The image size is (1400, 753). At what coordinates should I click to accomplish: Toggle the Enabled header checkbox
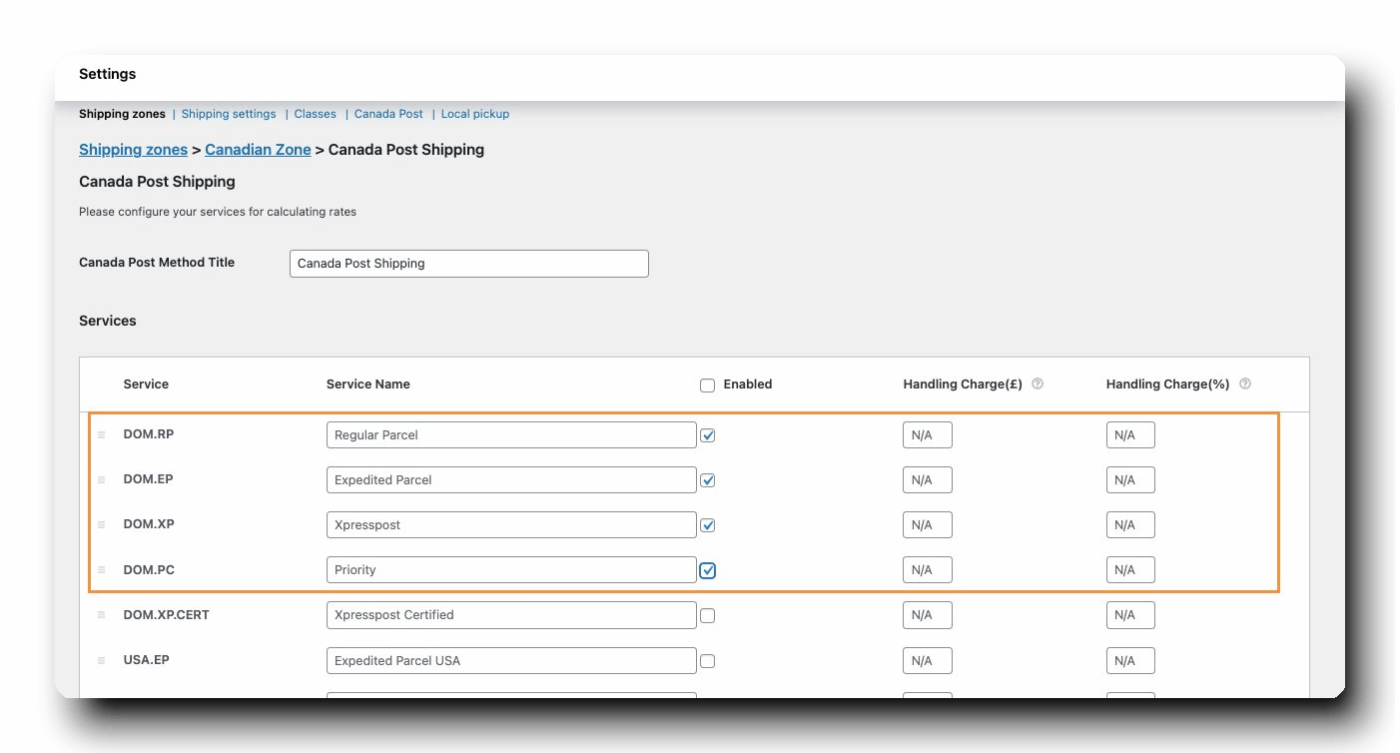pos(708,385)
